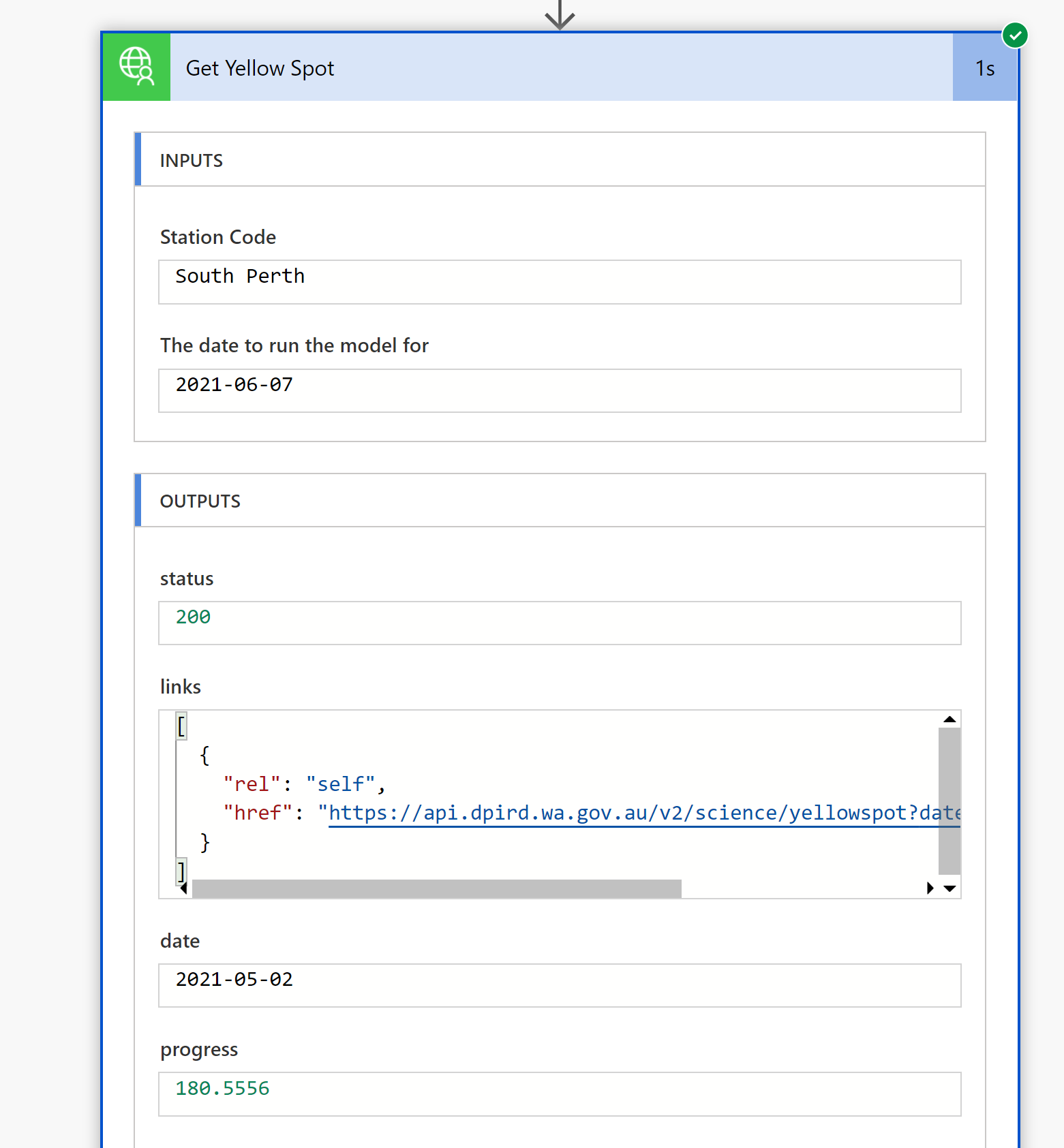Click "The date to run the model for" label

(x=294, y=345)
